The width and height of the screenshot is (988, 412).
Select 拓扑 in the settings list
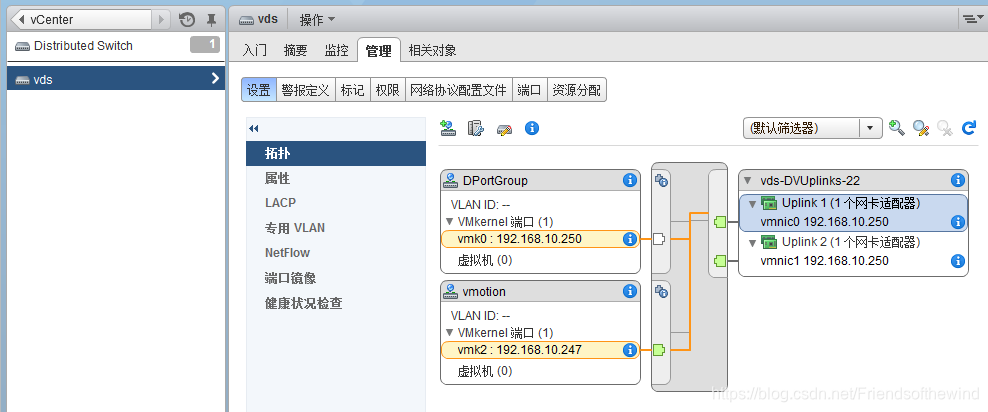click(x=336, y=153)
